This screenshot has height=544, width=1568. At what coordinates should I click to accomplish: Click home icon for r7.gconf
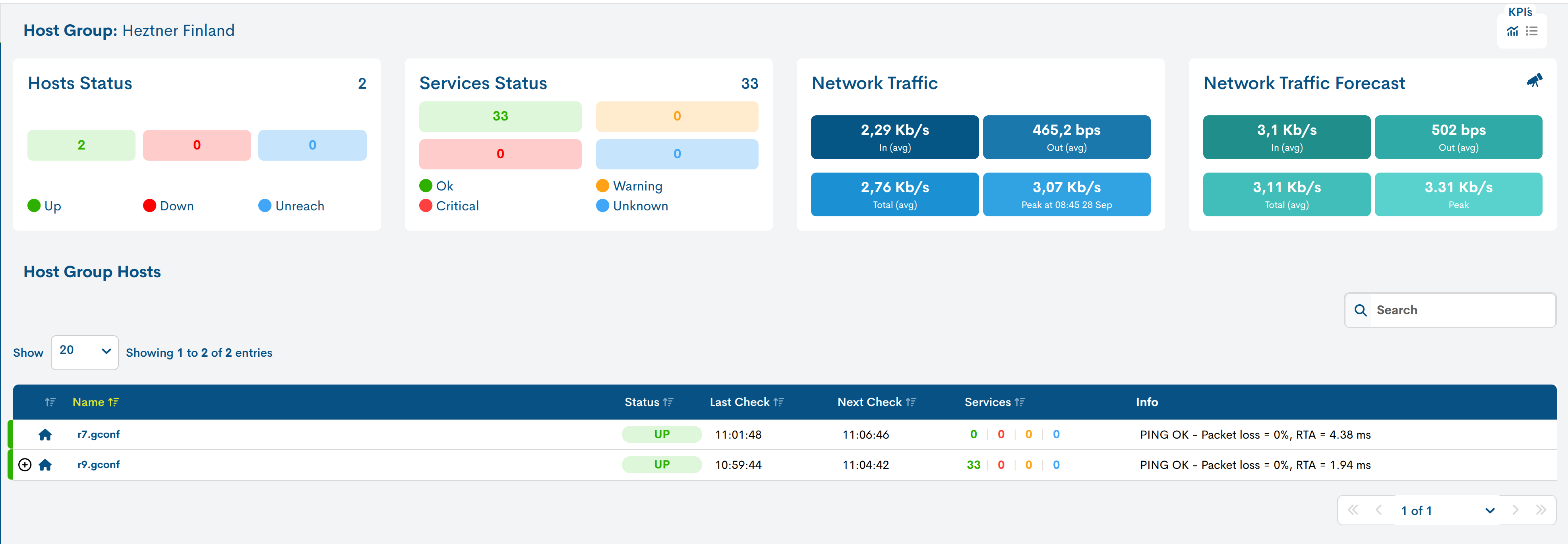pyautogui.click(x=45, y=434)
